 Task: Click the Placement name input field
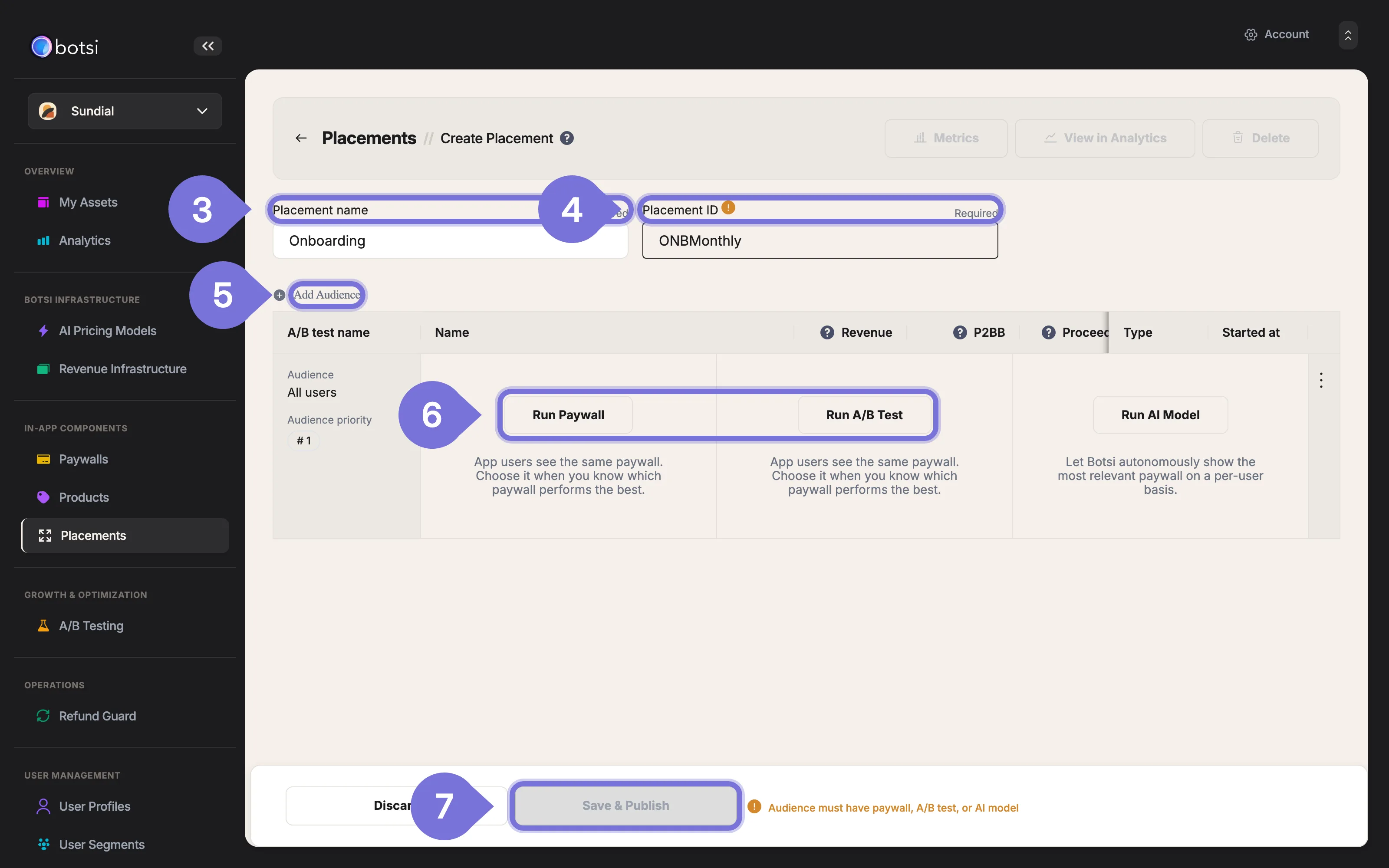coord(451,241)
